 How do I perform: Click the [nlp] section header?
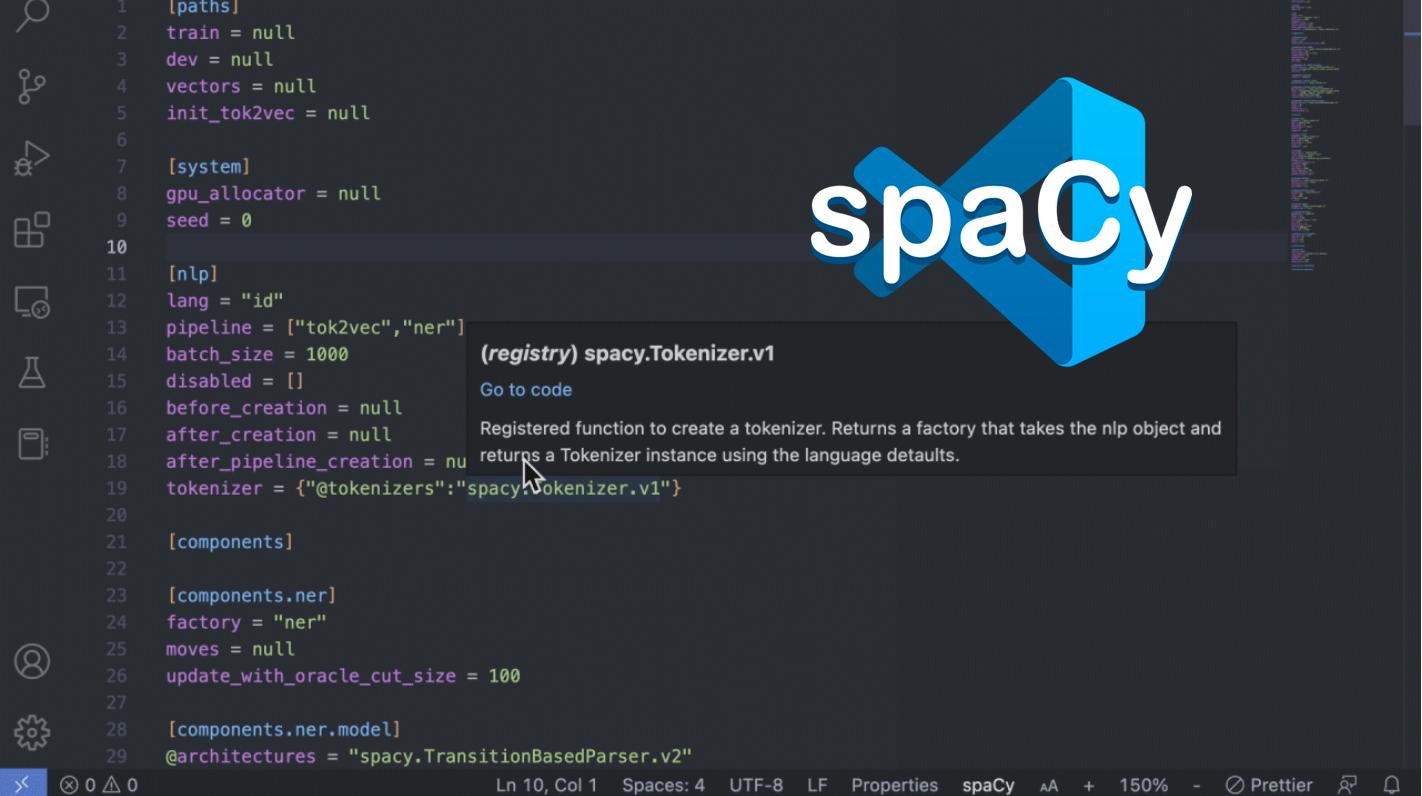click(x=193, y=274)
